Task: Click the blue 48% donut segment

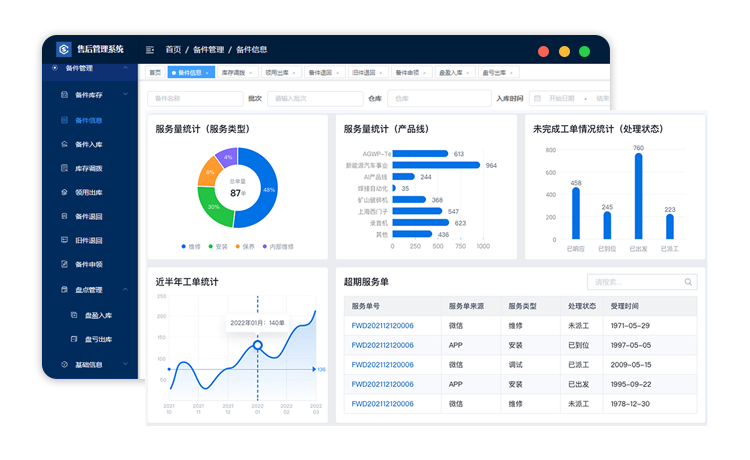Action: click(x=268, y=190)
